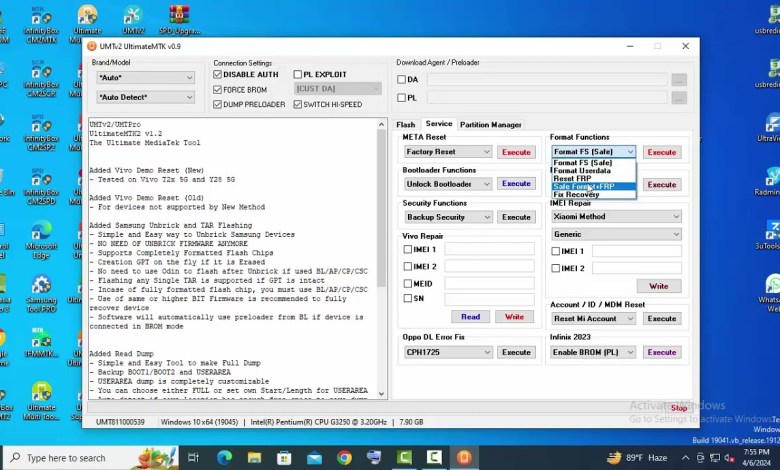Open the Partition Manager tab
Screen dimensions: 780x470
click(490, 124)
